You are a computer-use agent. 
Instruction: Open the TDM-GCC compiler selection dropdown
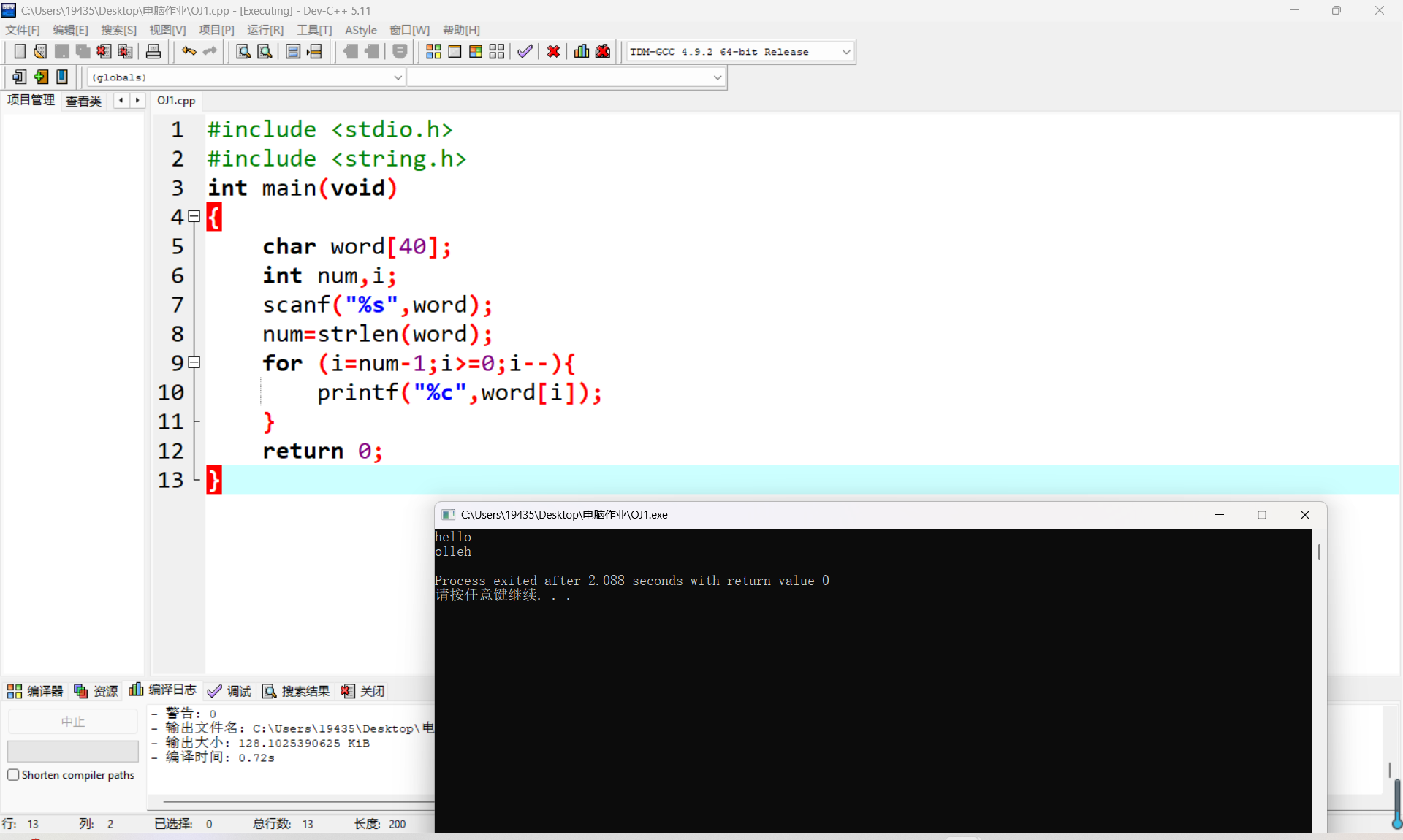point(846,52)
